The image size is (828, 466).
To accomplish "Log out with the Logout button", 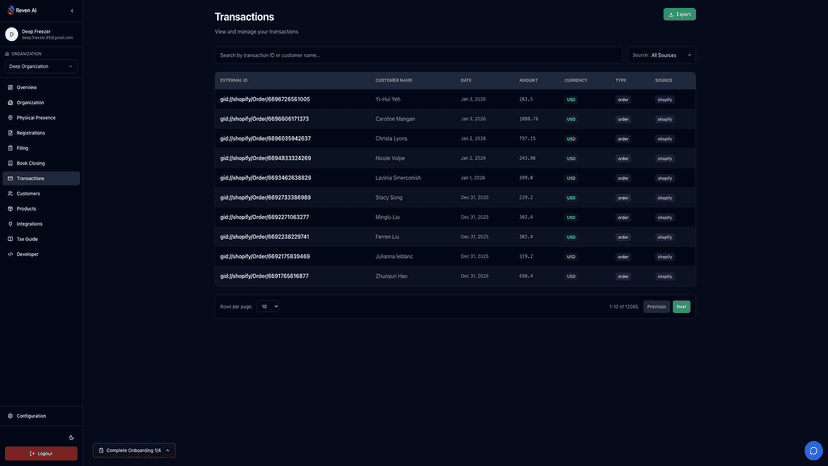I will point(41,453).
